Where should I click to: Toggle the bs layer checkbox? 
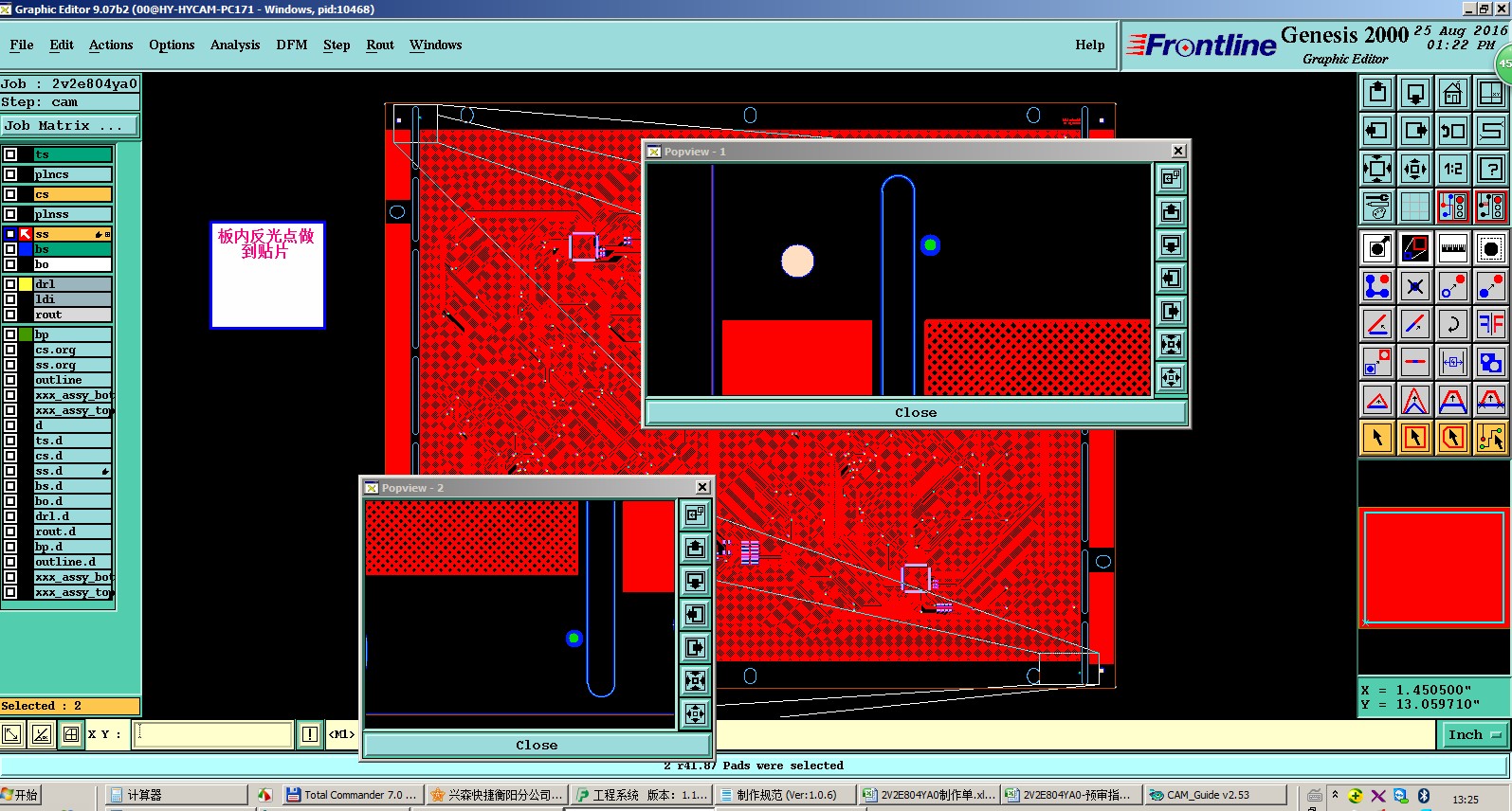tap(10, 249)
